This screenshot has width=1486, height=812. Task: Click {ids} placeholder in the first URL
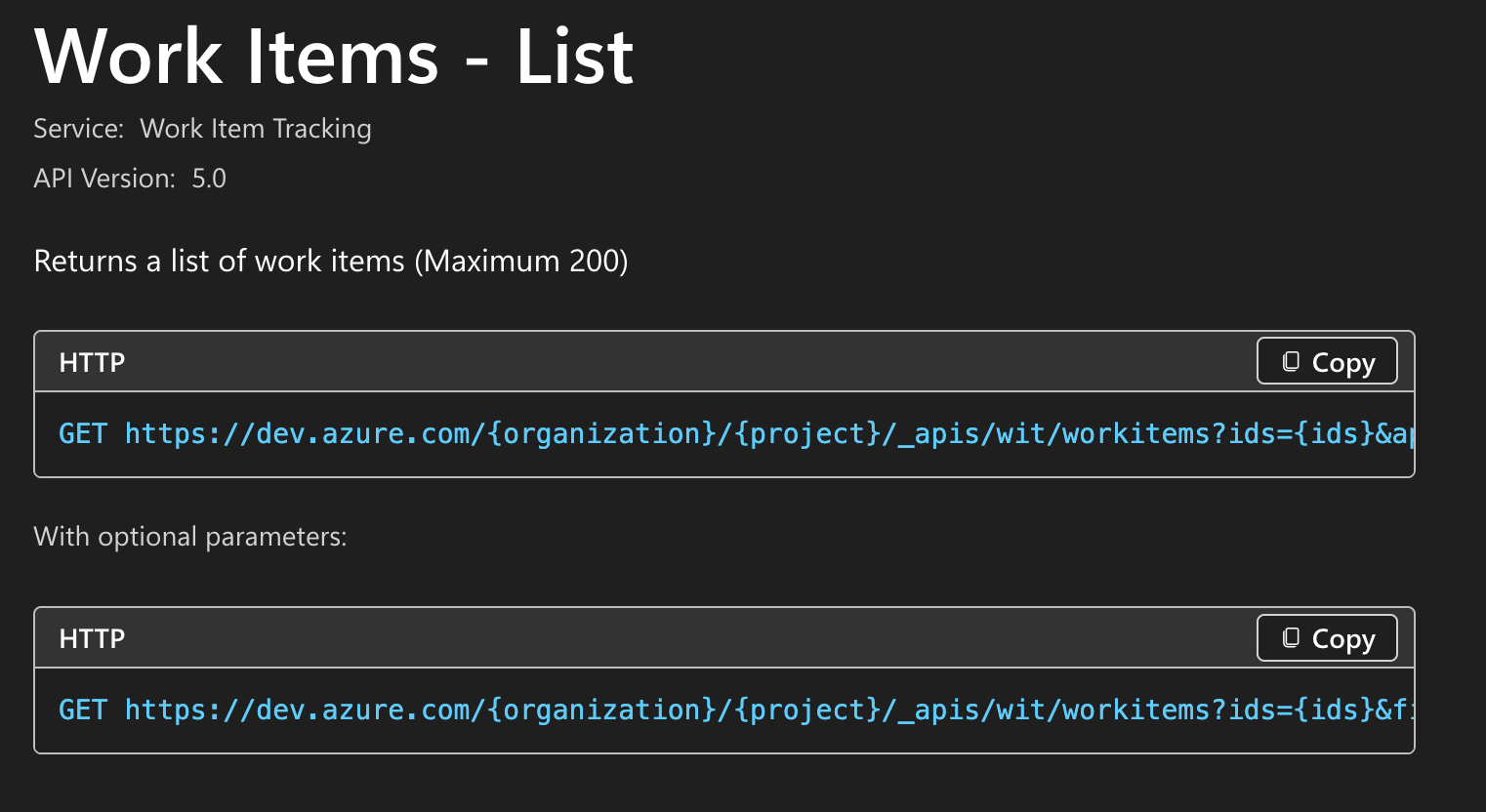[x=1334, y=434]
